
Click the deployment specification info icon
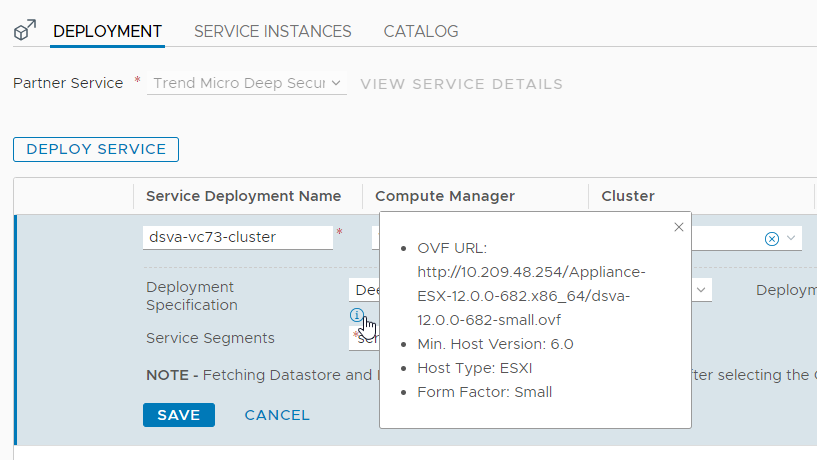(357, 316)
